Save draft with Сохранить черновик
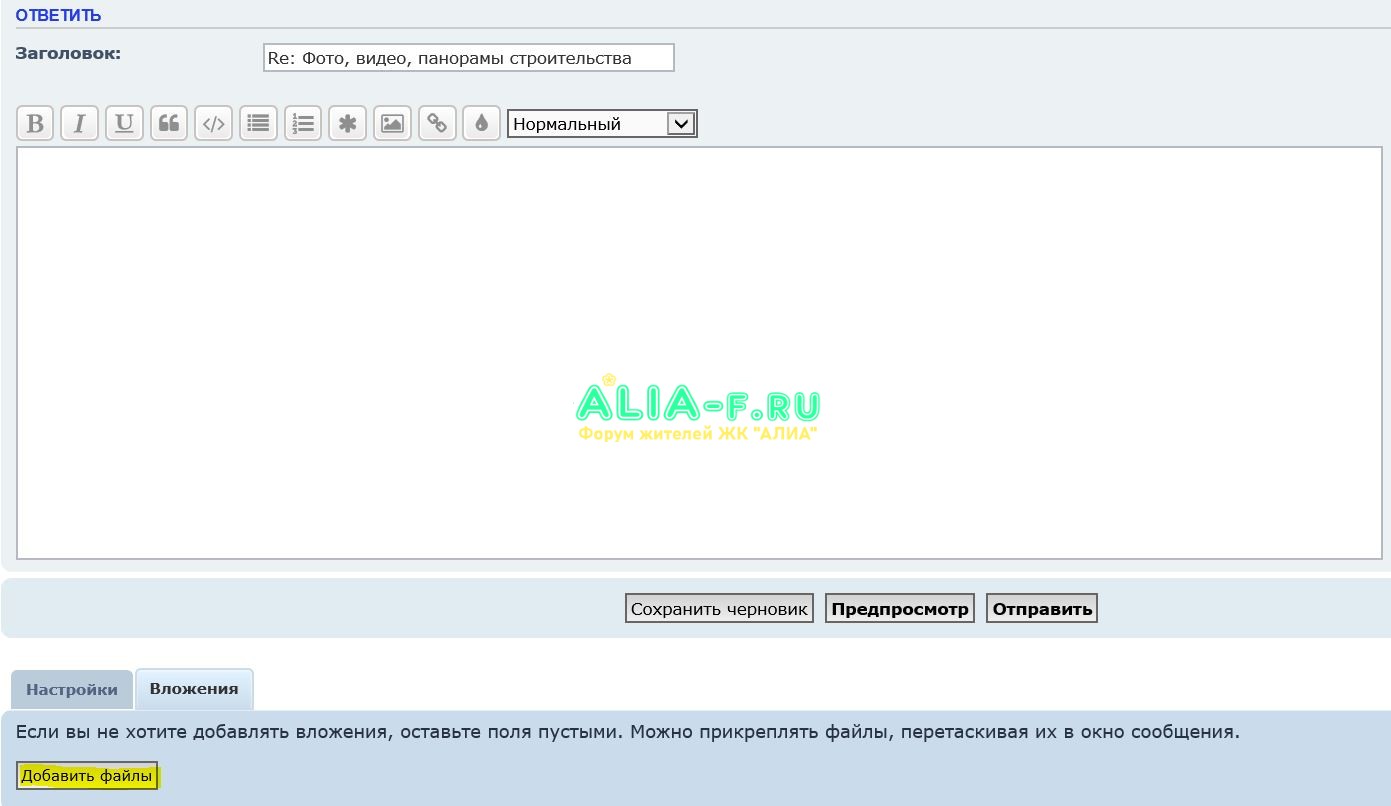The width and height of the screenshot is (1391, 806). point(719,608)
